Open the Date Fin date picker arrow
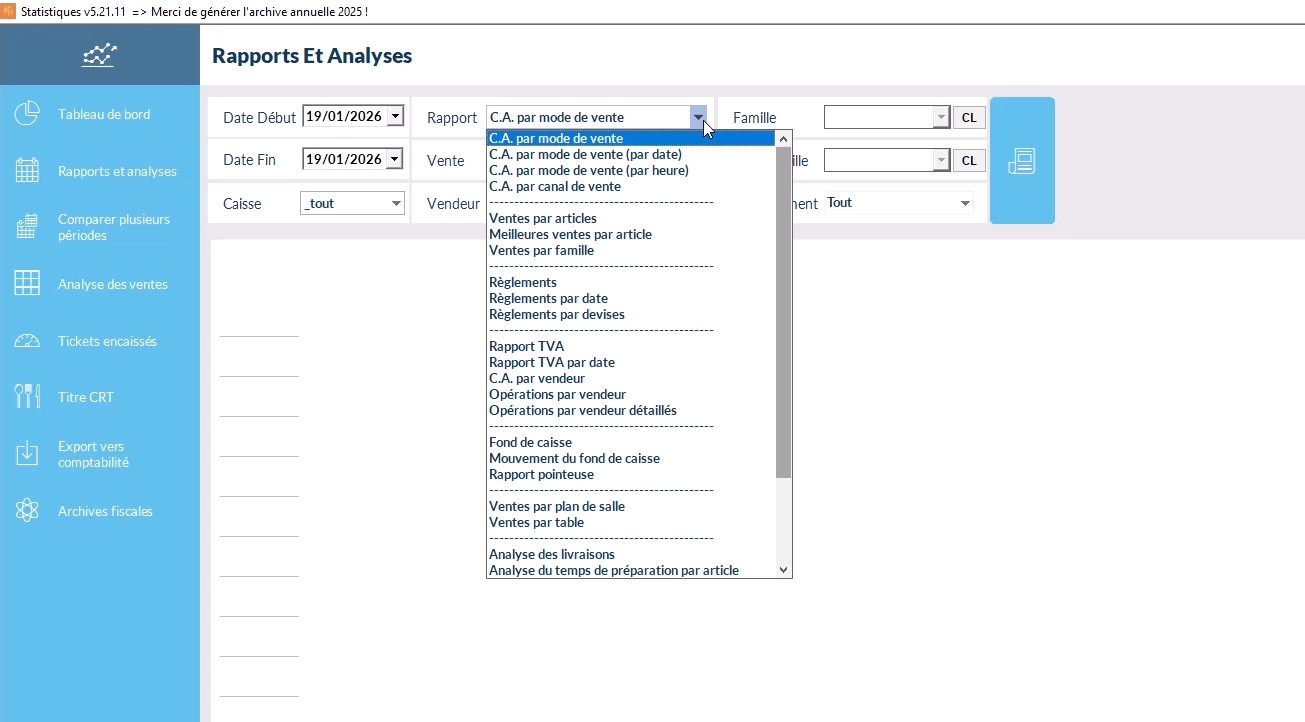This screenshot has height=722, width=1305. [x=395, y=159]
